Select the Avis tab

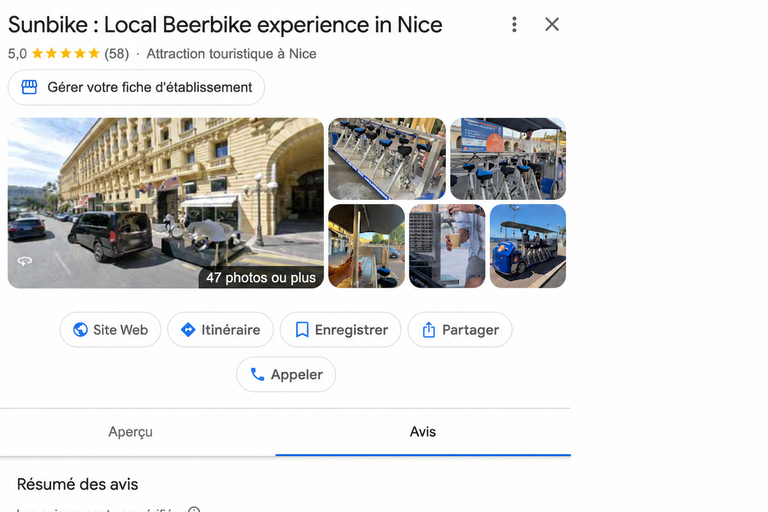pyautogui.click(x=423, y=432)
